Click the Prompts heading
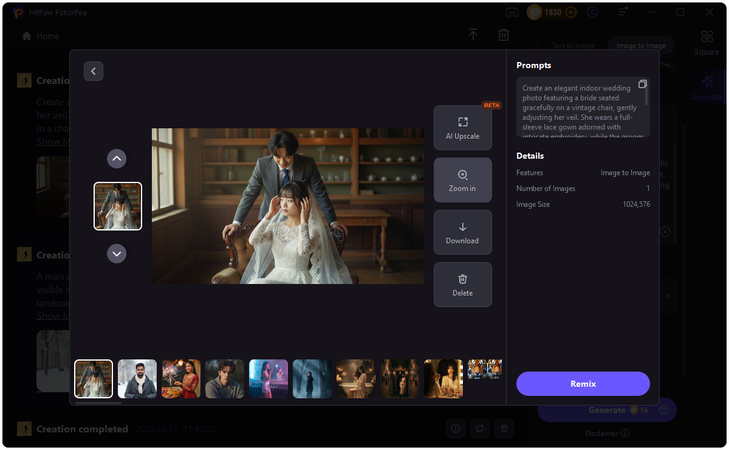The width and height of the screenshot is (729, 450). pos(534,65)
